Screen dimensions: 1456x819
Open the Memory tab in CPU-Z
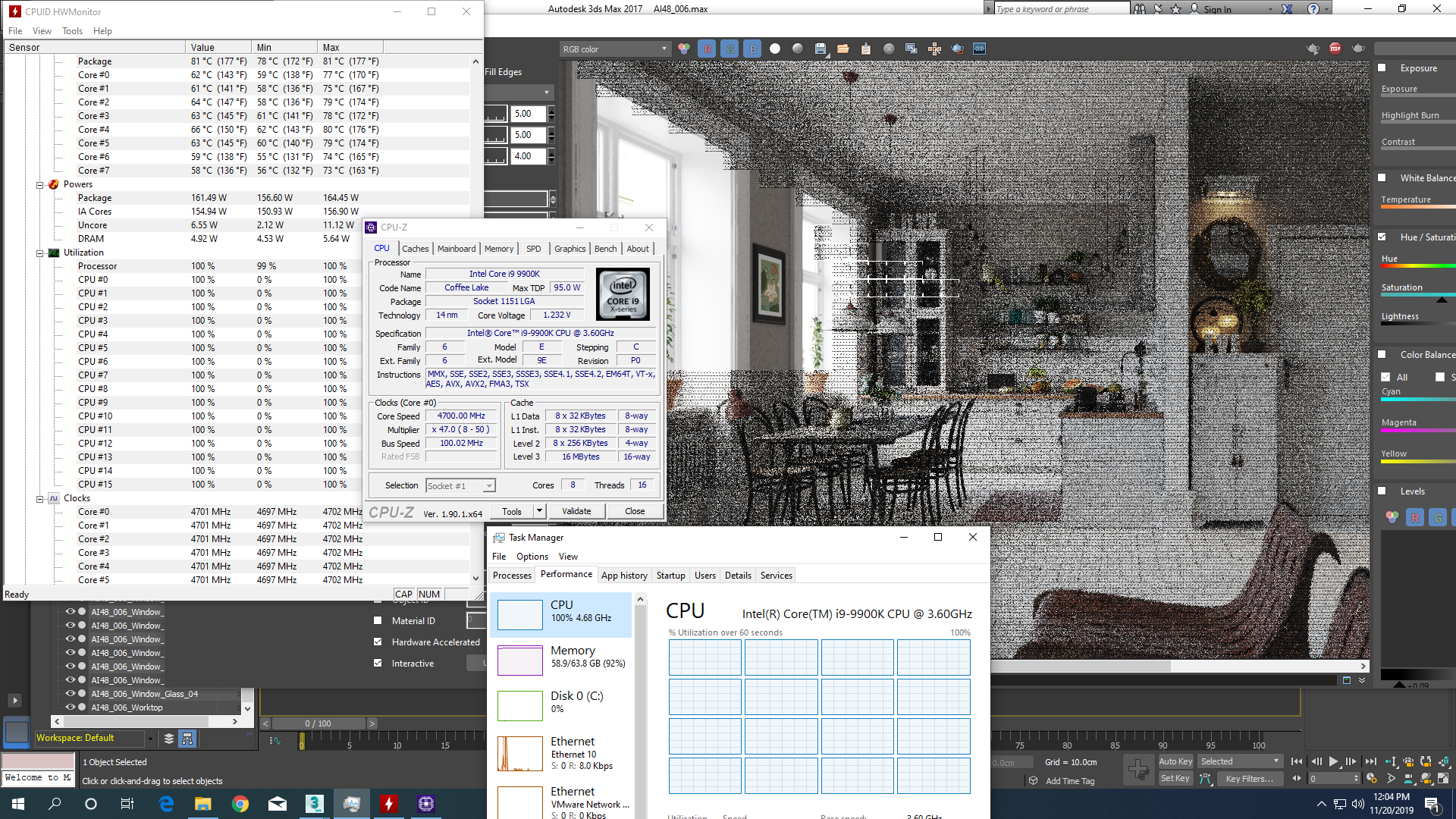[499, 249]
